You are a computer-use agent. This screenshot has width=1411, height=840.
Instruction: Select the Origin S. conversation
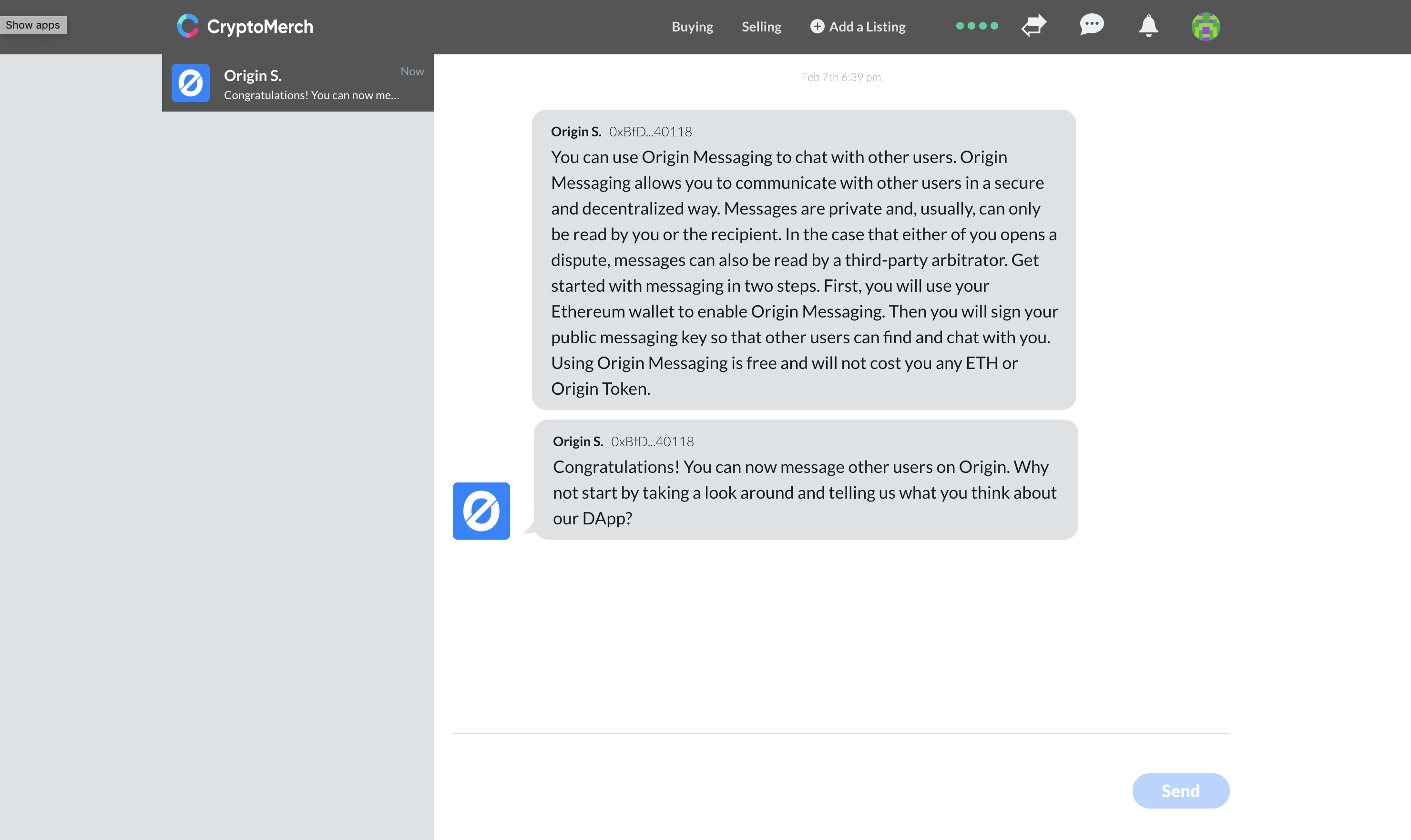(298, 83)
